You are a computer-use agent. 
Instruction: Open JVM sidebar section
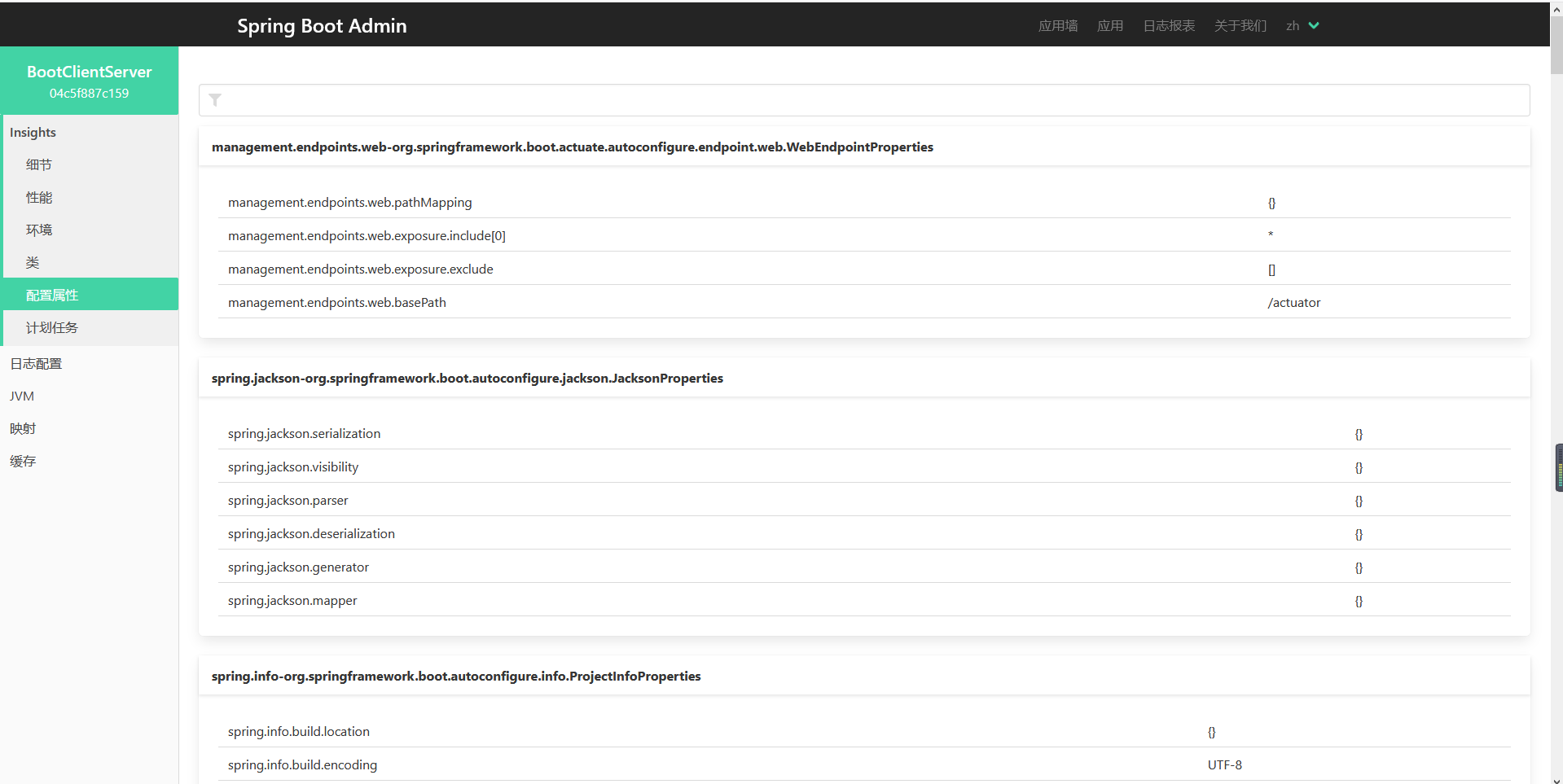pyautogui.click(x=22, y=396)
